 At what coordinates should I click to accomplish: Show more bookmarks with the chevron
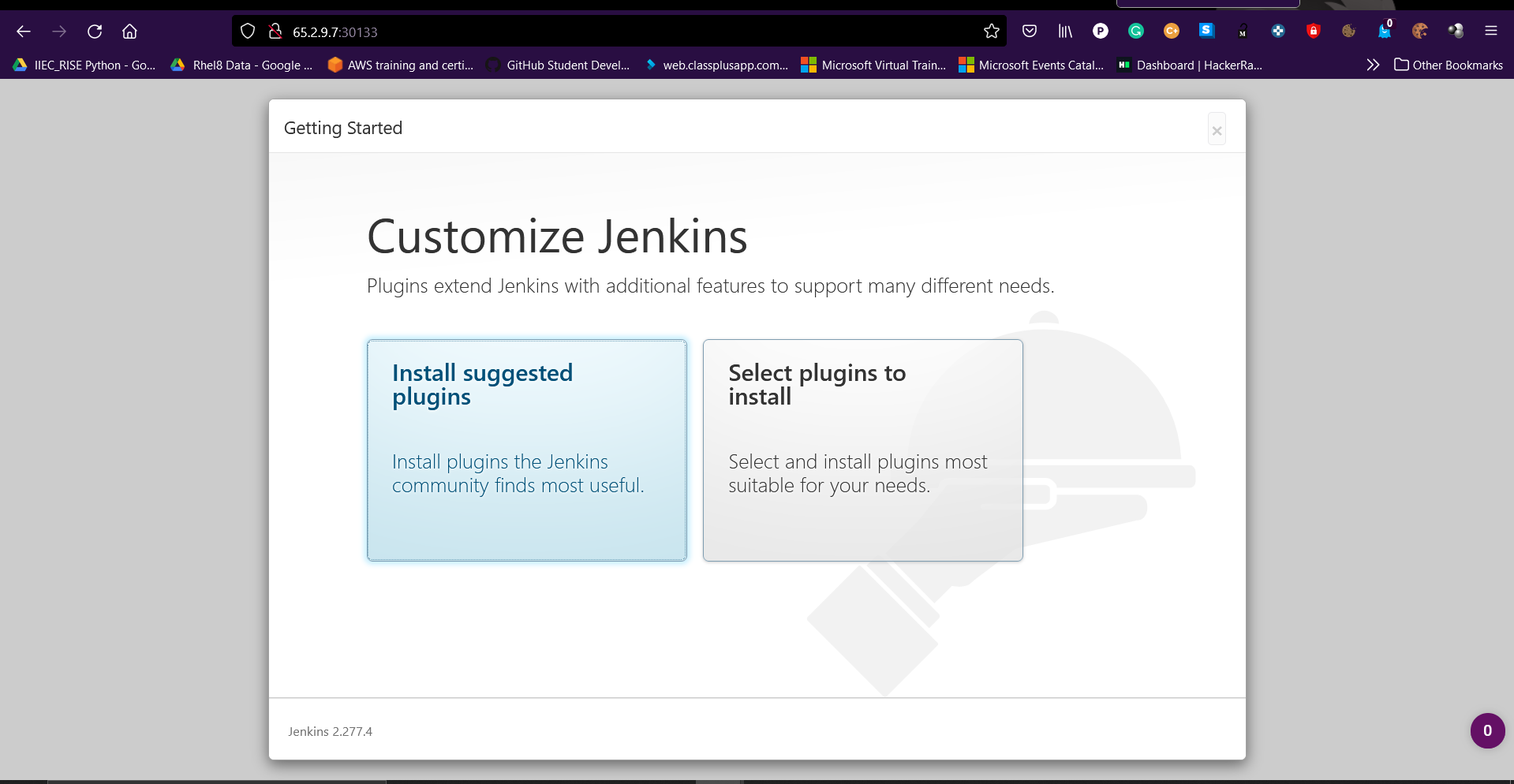pos(1373,65)
